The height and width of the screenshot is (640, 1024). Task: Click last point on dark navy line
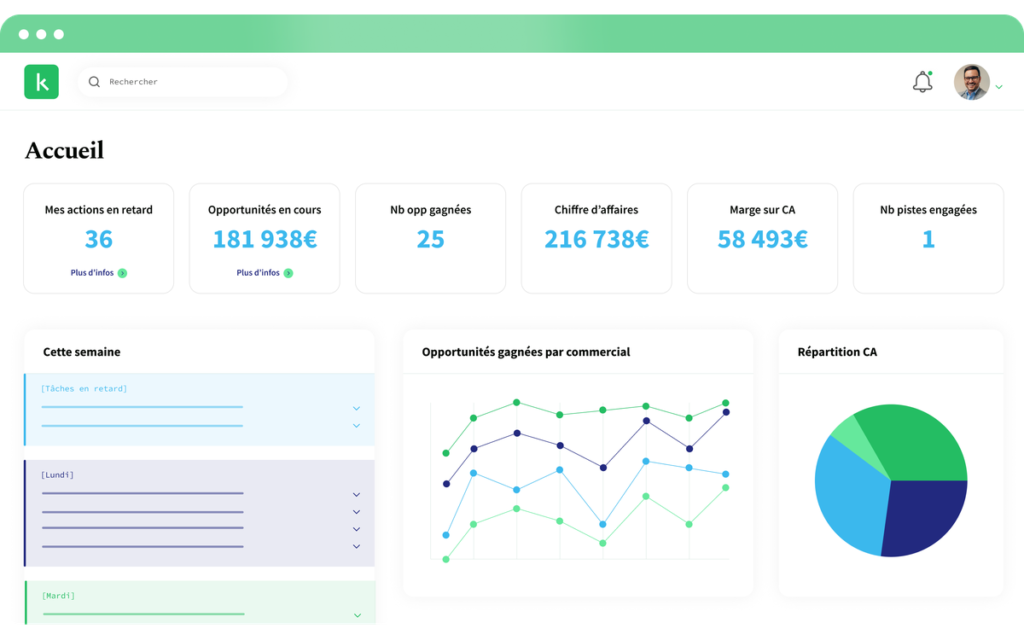coord(726,412)
